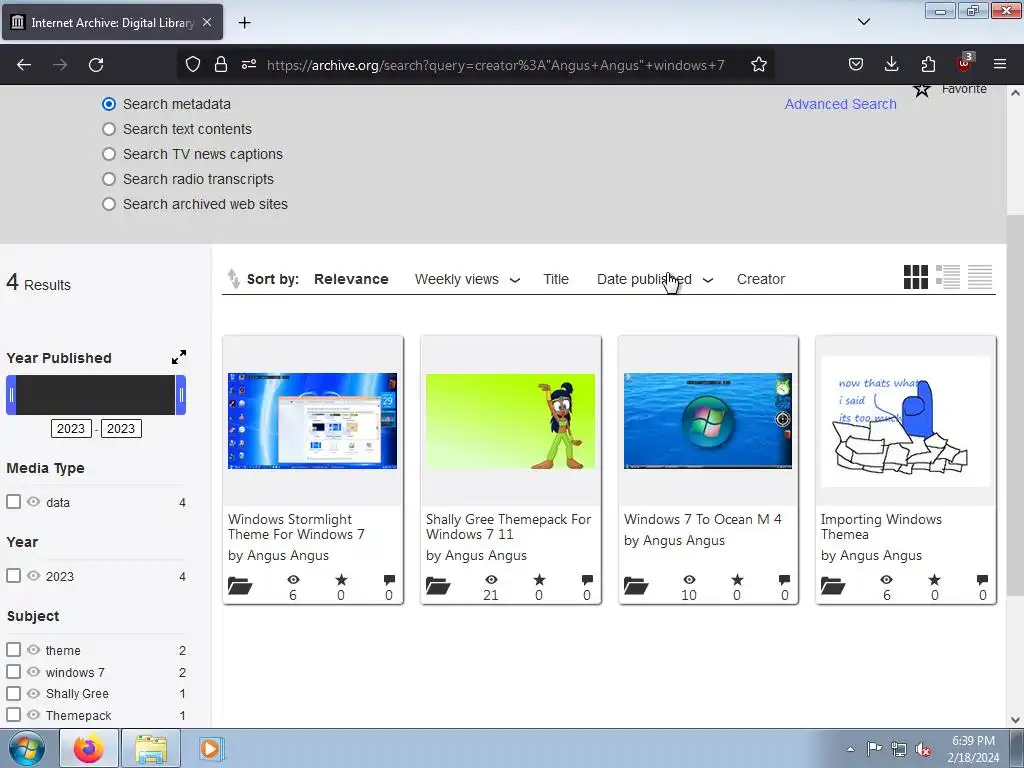The height and width of the screenshot is (768, 1024).
Task: Check the Shally Gree subject filter
Action: 13,693
